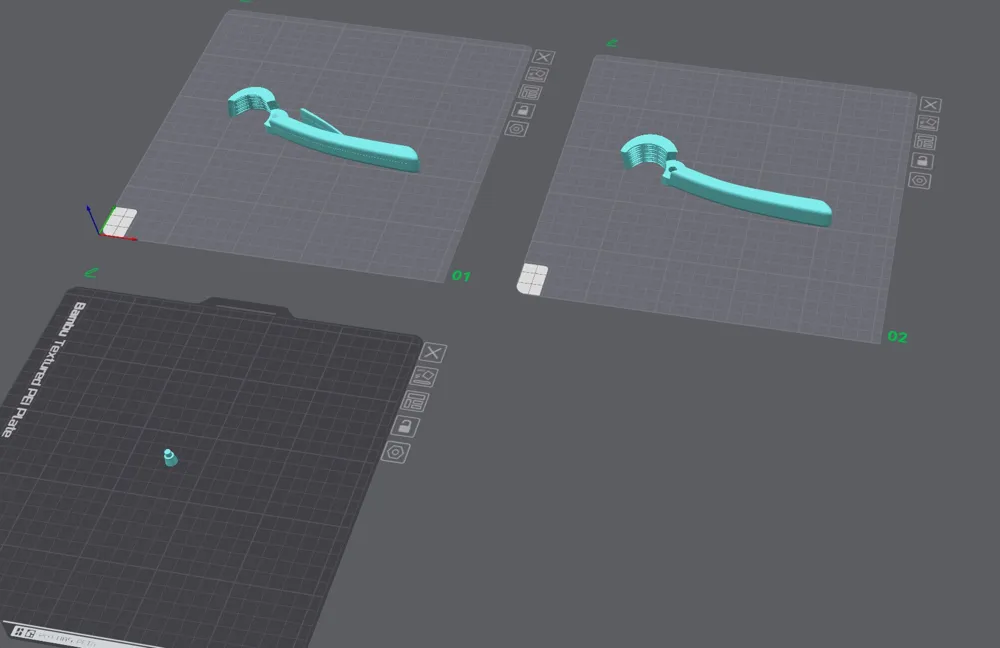This screenshot has height=648, width=1000.
Task: Remove the dark Textured PEI plate
Action: coord(433,353)
